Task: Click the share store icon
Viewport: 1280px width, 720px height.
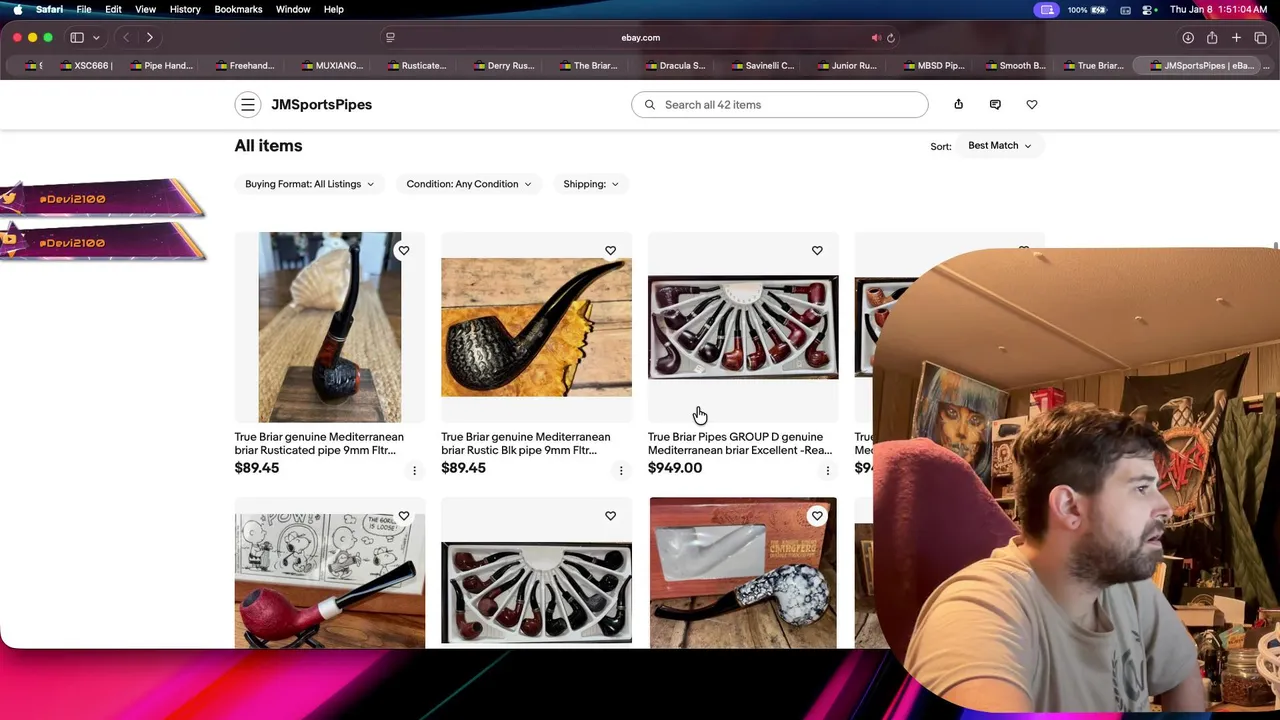Action: (958, 104)
